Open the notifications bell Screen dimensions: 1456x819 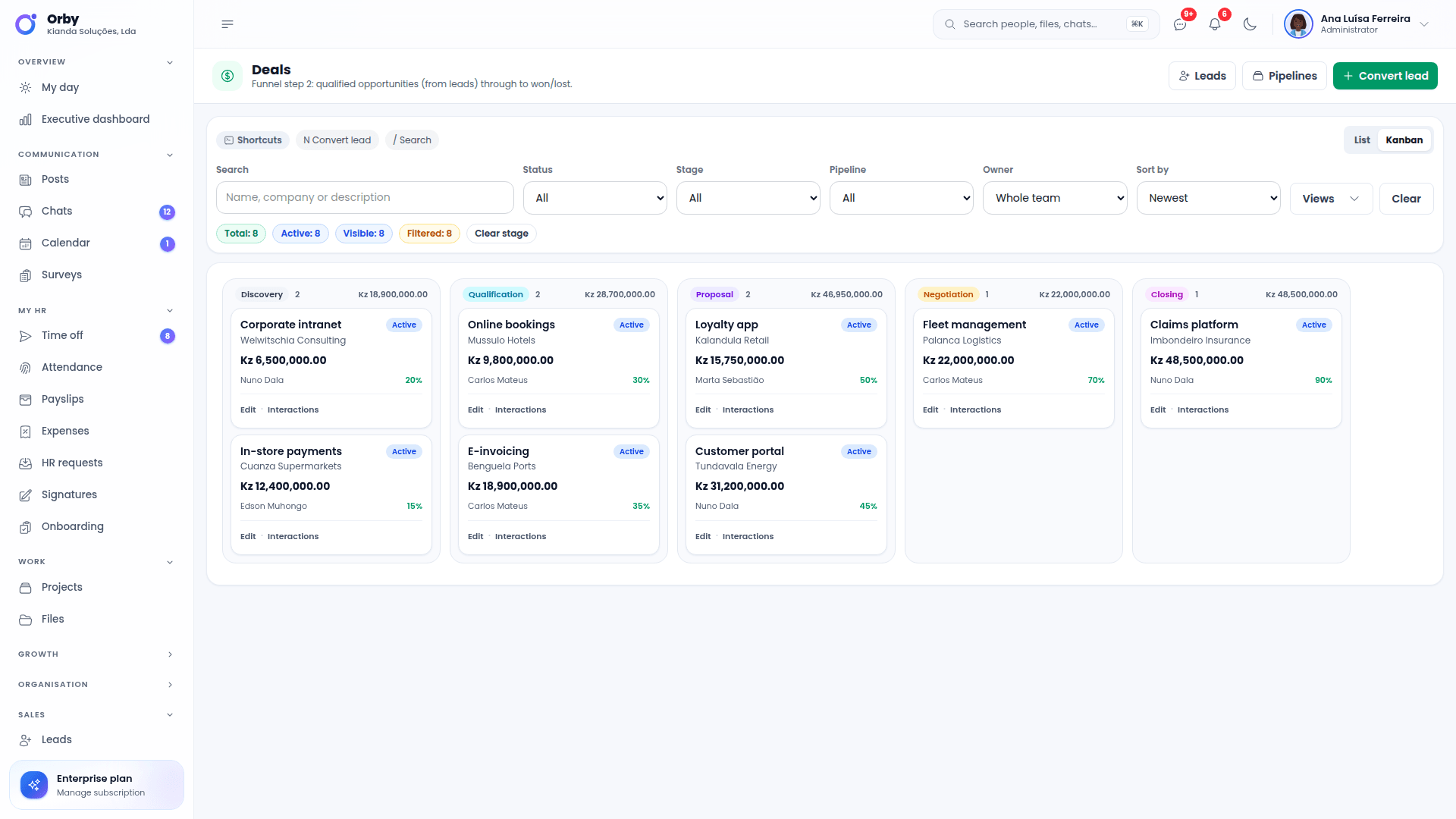click(1215, 24)
